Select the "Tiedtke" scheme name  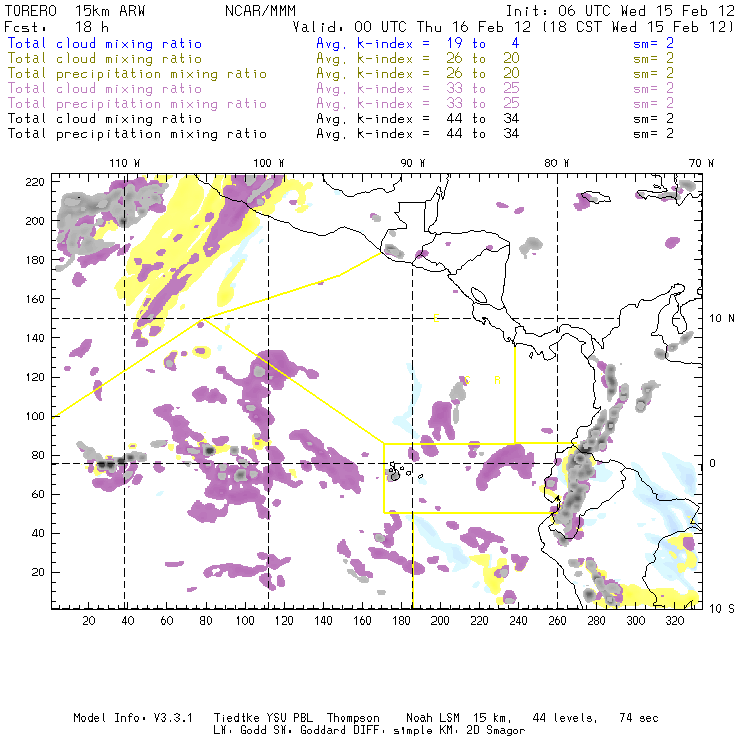(236, 718)
